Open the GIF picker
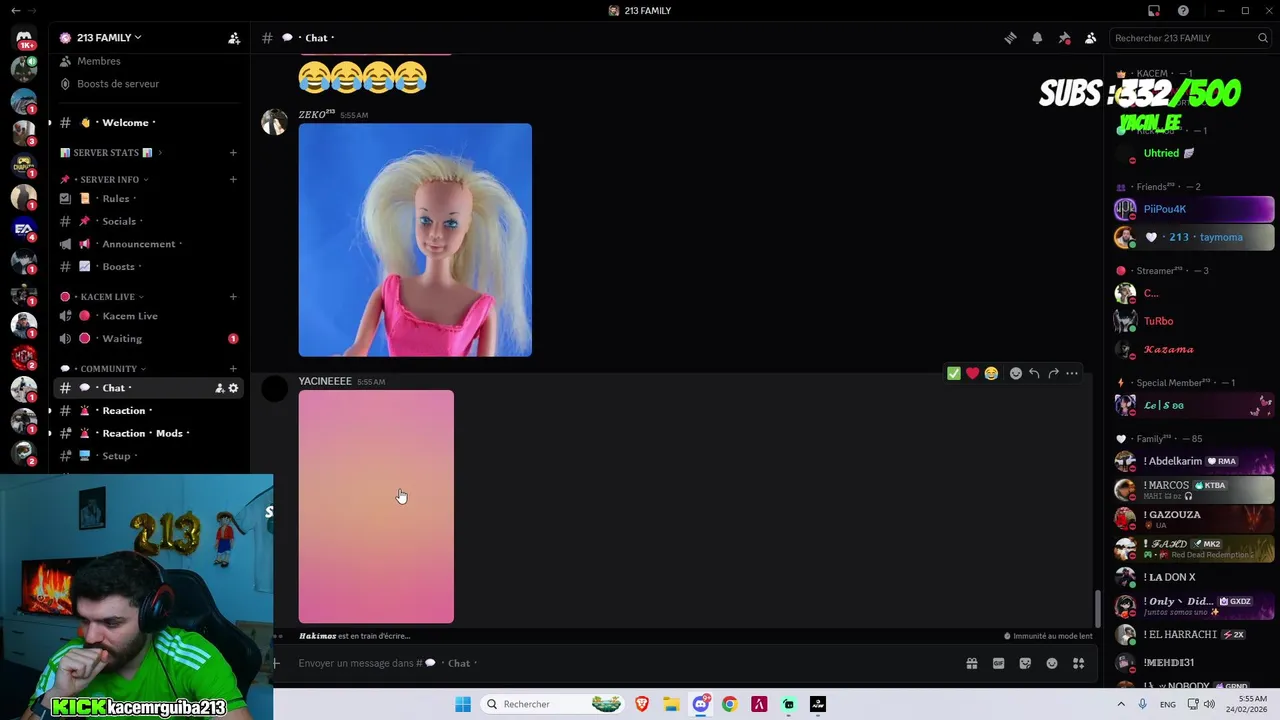Viewport: 1280px width, 720px height. [x=998, y=663]
